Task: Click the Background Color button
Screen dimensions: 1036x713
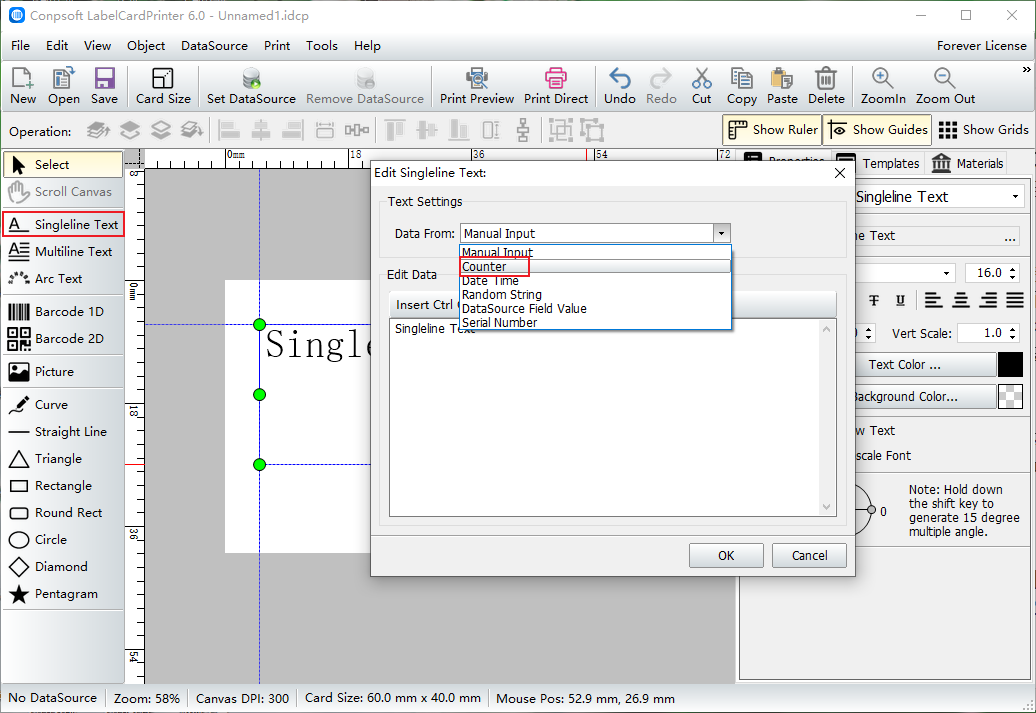Action: point(925,396)
